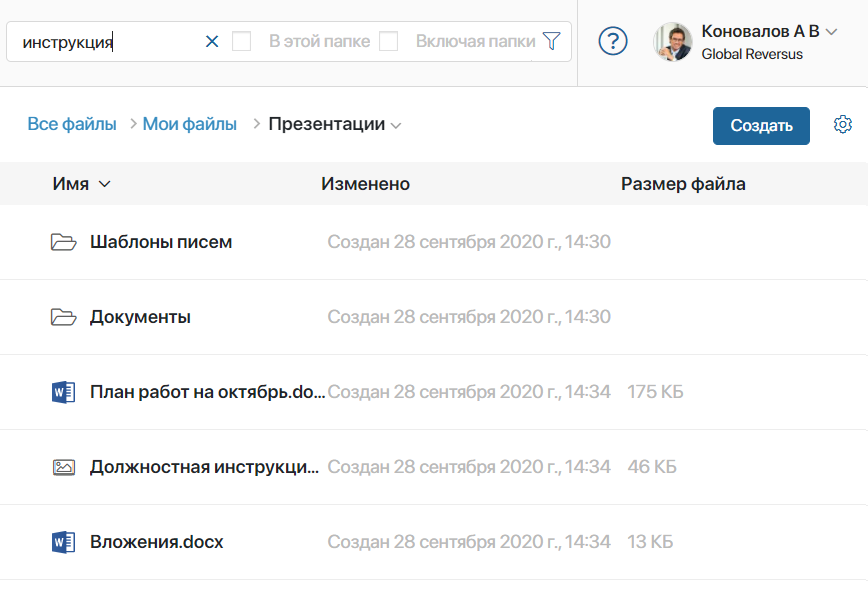The image size is (868, 598).
Task: Enable the 'Включая папки' checkbox
Action: (x=389, y=41)
